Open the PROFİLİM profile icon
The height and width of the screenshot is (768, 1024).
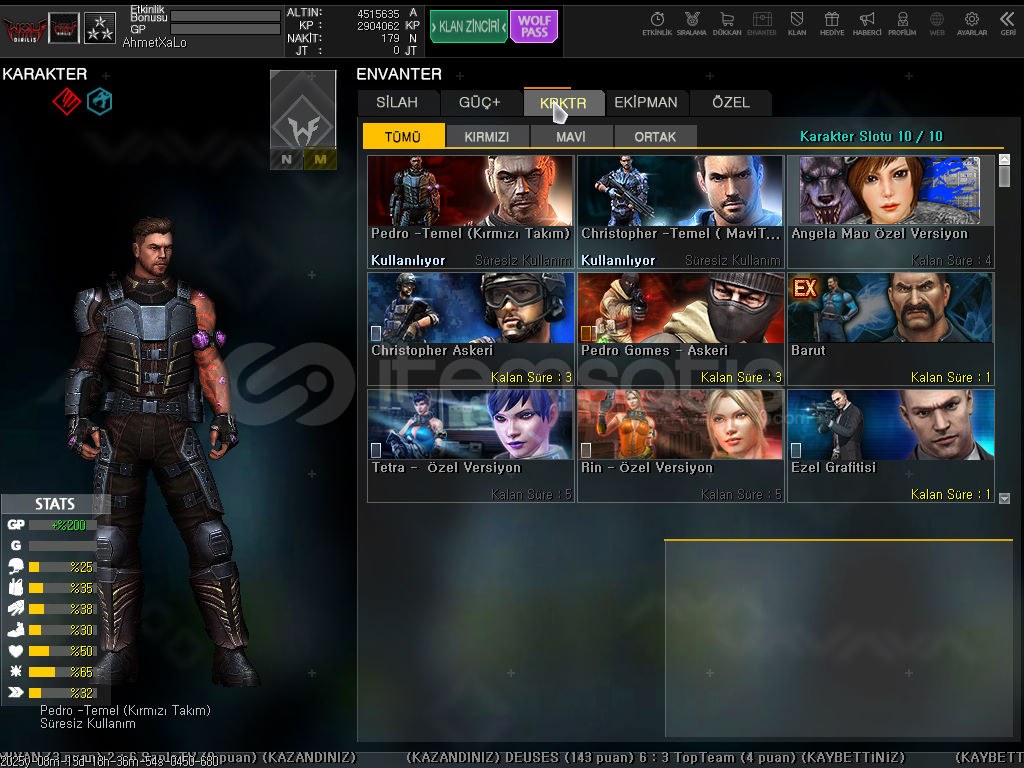[x=902, y=24]
